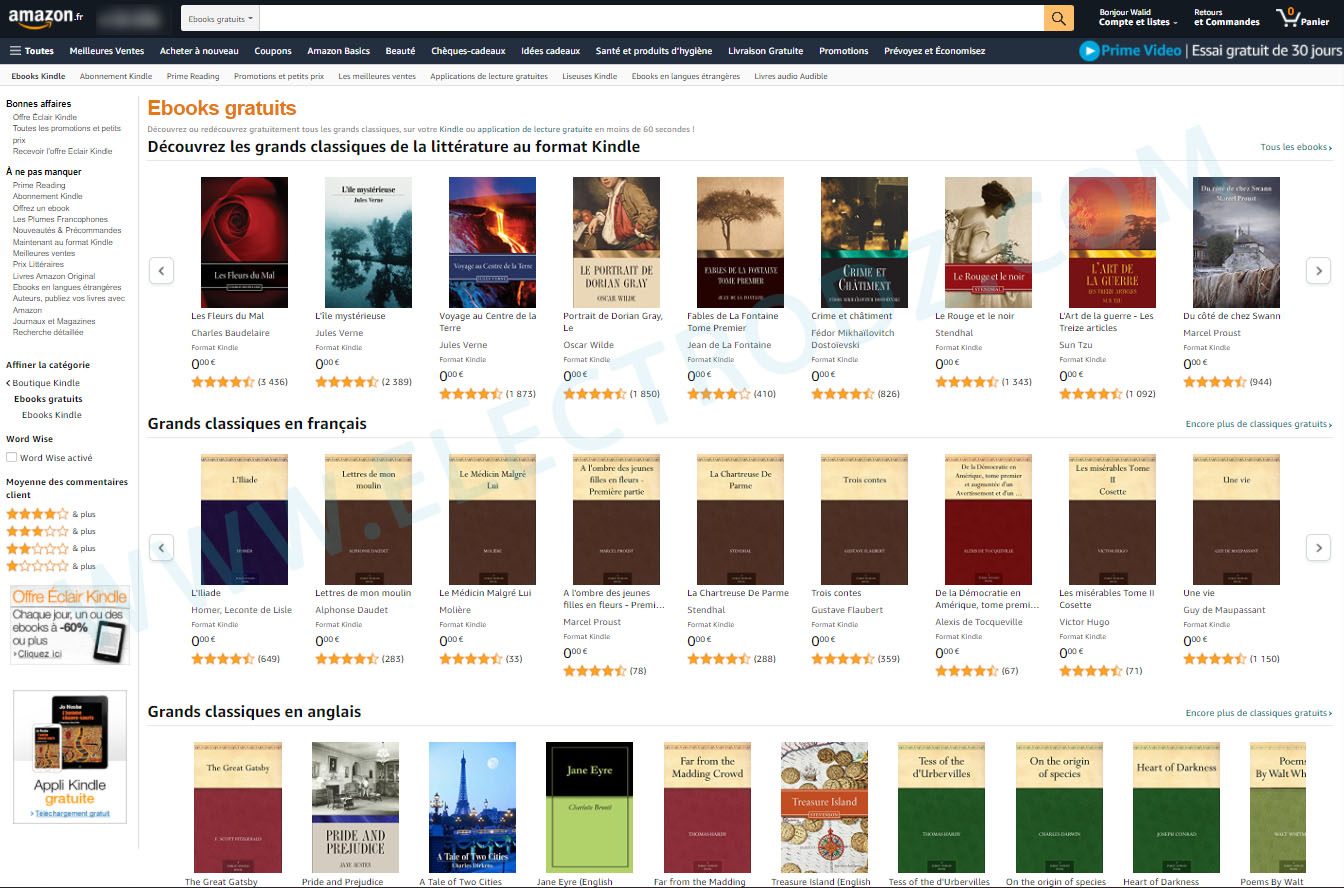Image resolution: width=1344 pixels, height=888 pixels.
Task: Open star rating for Du côté de chez Swann
Action: click(x=1215, y=382)
